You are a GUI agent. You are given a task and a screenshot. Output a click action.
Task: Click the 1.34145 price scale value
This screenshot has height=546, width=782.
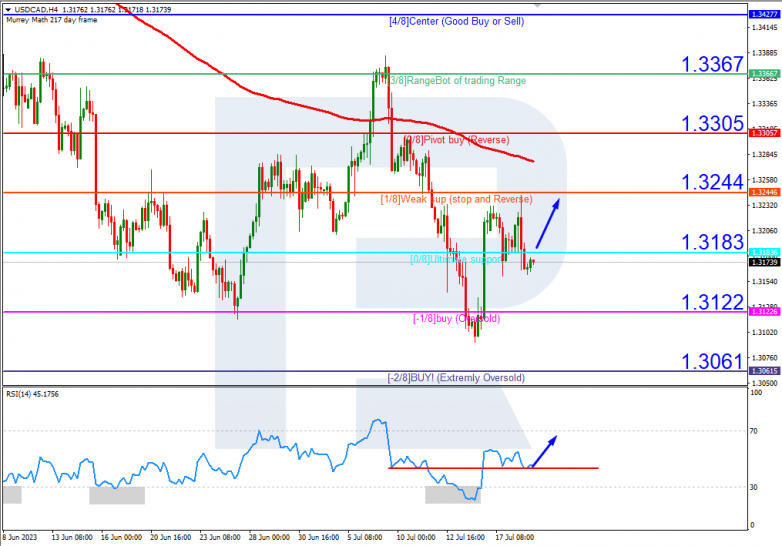[x=765, y=27]
